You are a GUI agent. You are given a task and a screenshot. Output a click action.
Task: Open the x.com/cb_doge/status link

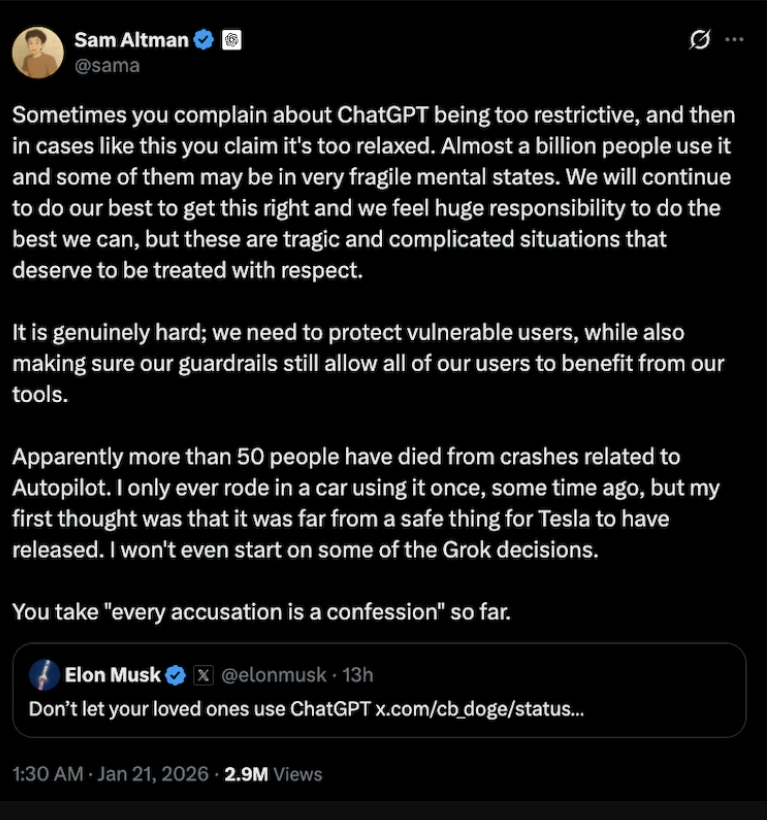pos(479,709)
